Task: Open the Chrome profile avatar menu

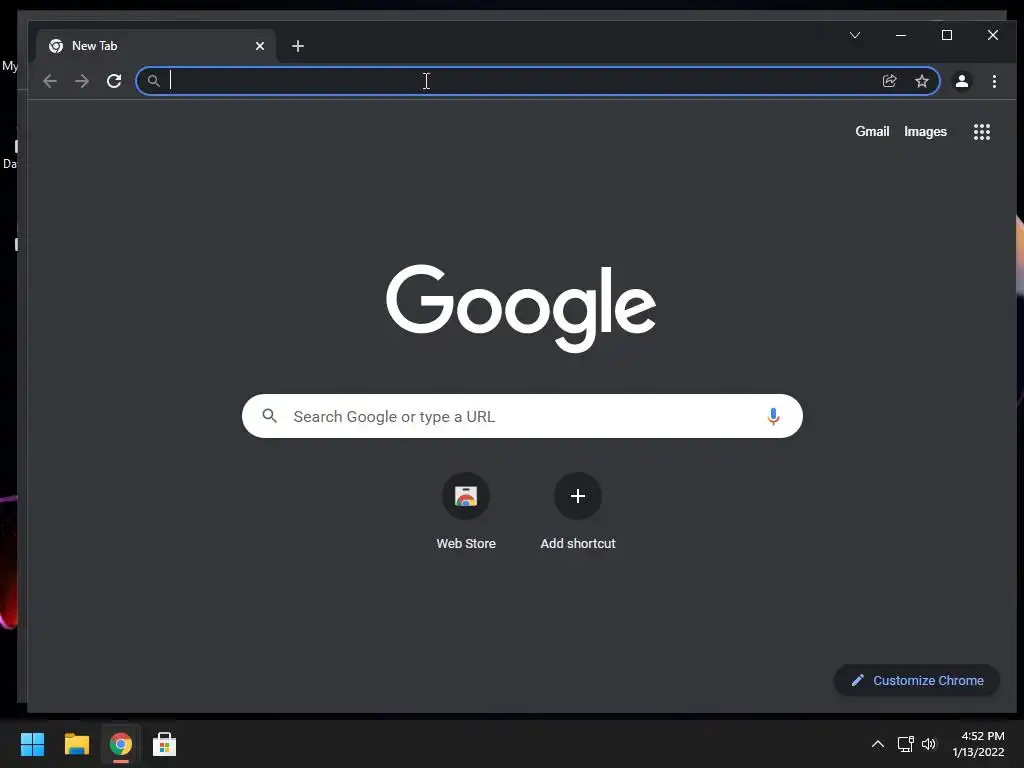Action: coord(961,81)
